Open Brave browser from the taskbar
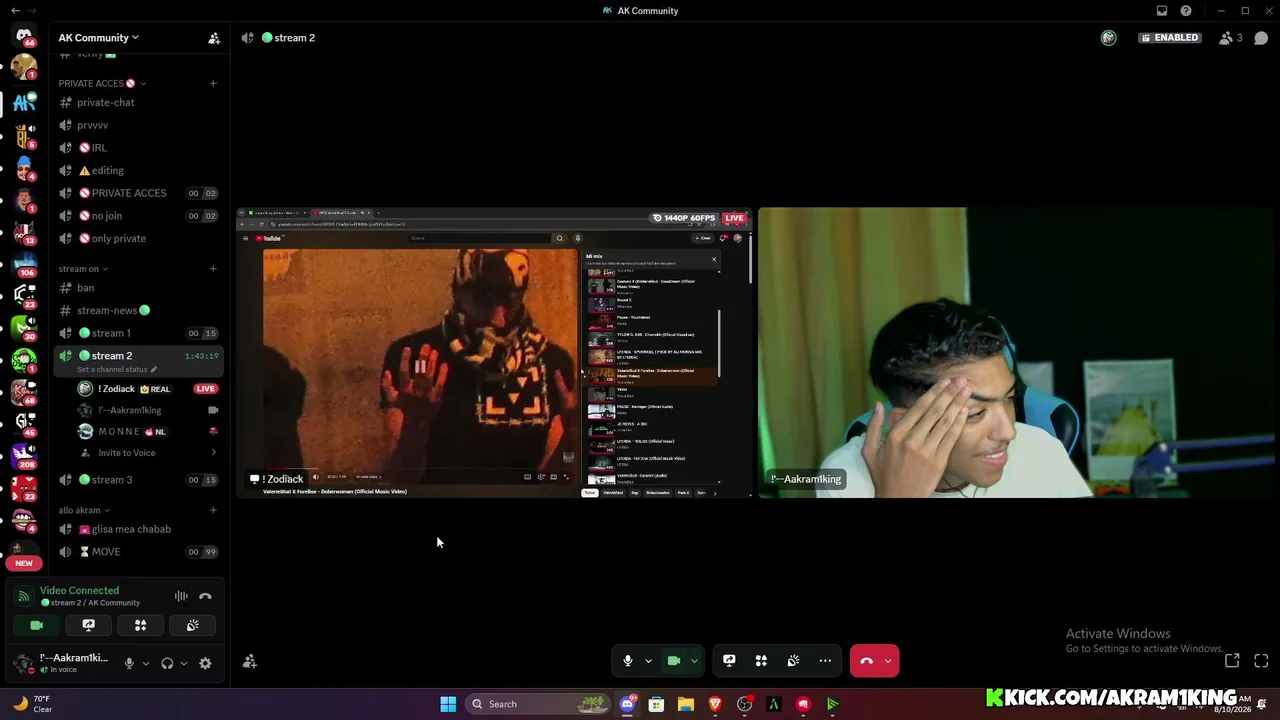Screen dimensions: 1280x720 [715, 704]
